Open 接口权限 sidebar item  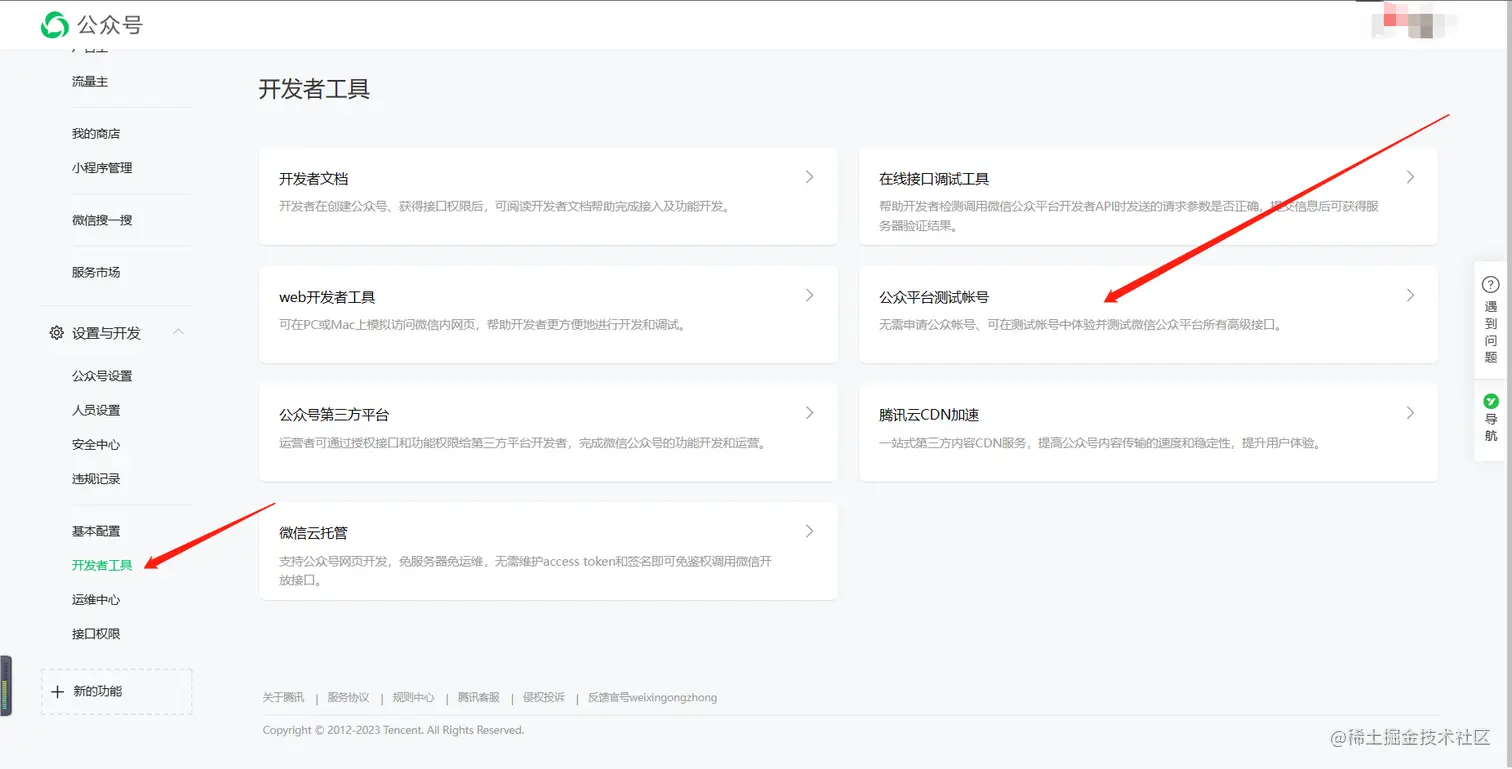(x=96, y=634)
